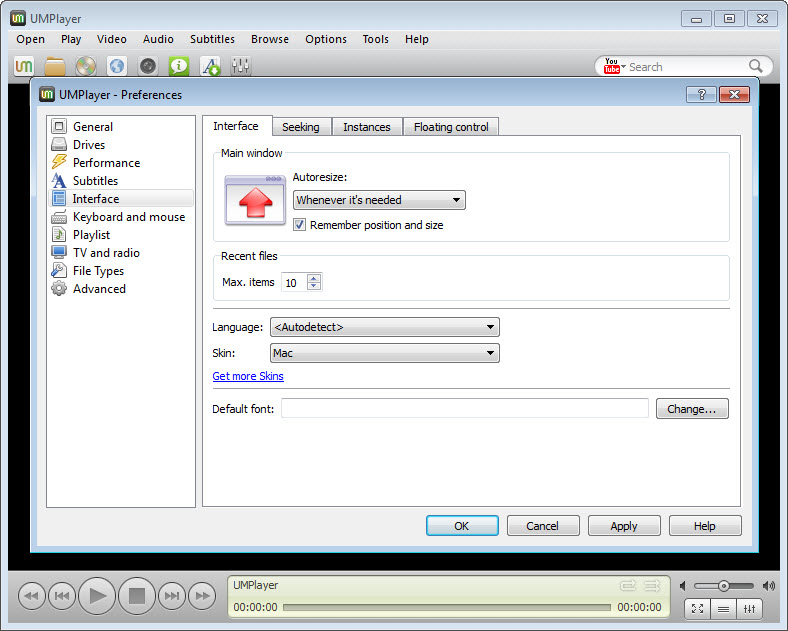788x631 pixels.
Task: Switch to the Floating control tab
Action: pyautogui.click(x=451, y=127)
